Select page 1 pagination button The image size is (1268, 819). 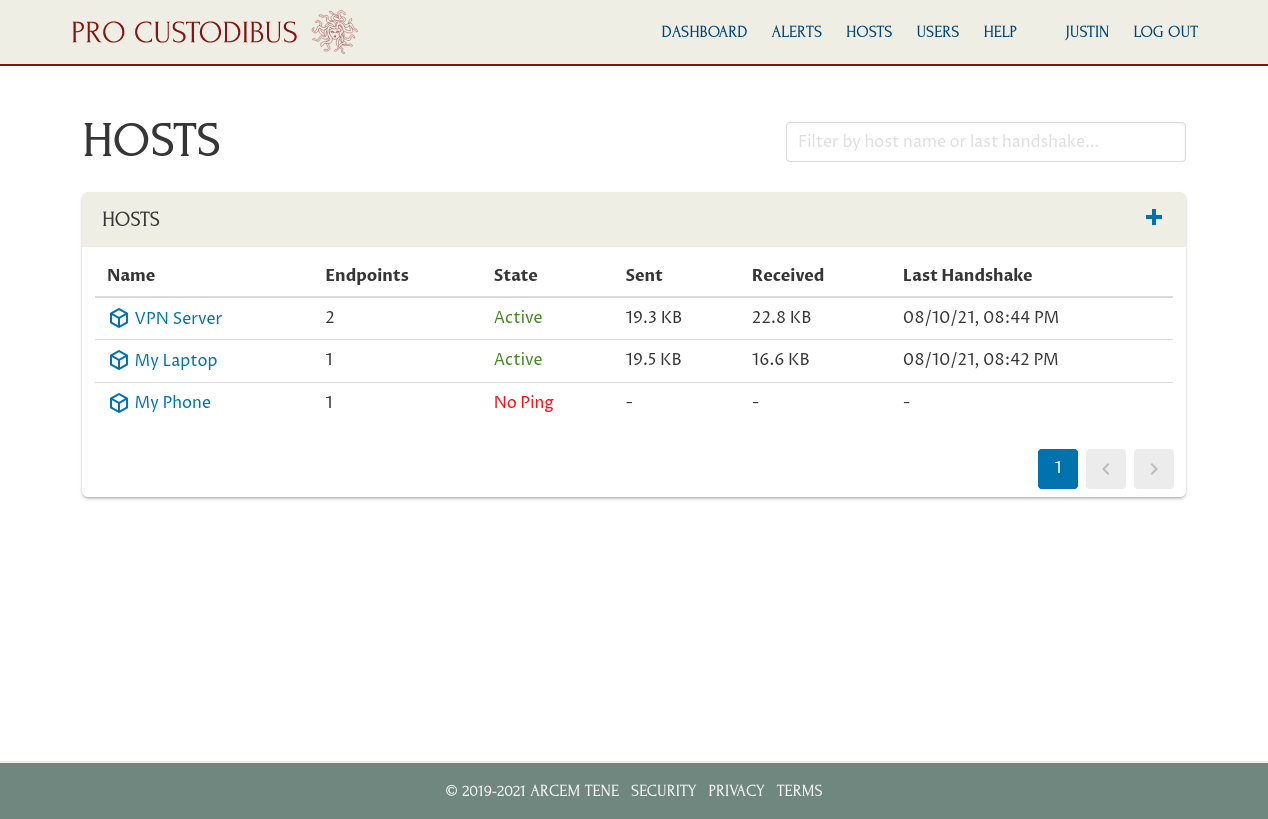[1058, 469]
